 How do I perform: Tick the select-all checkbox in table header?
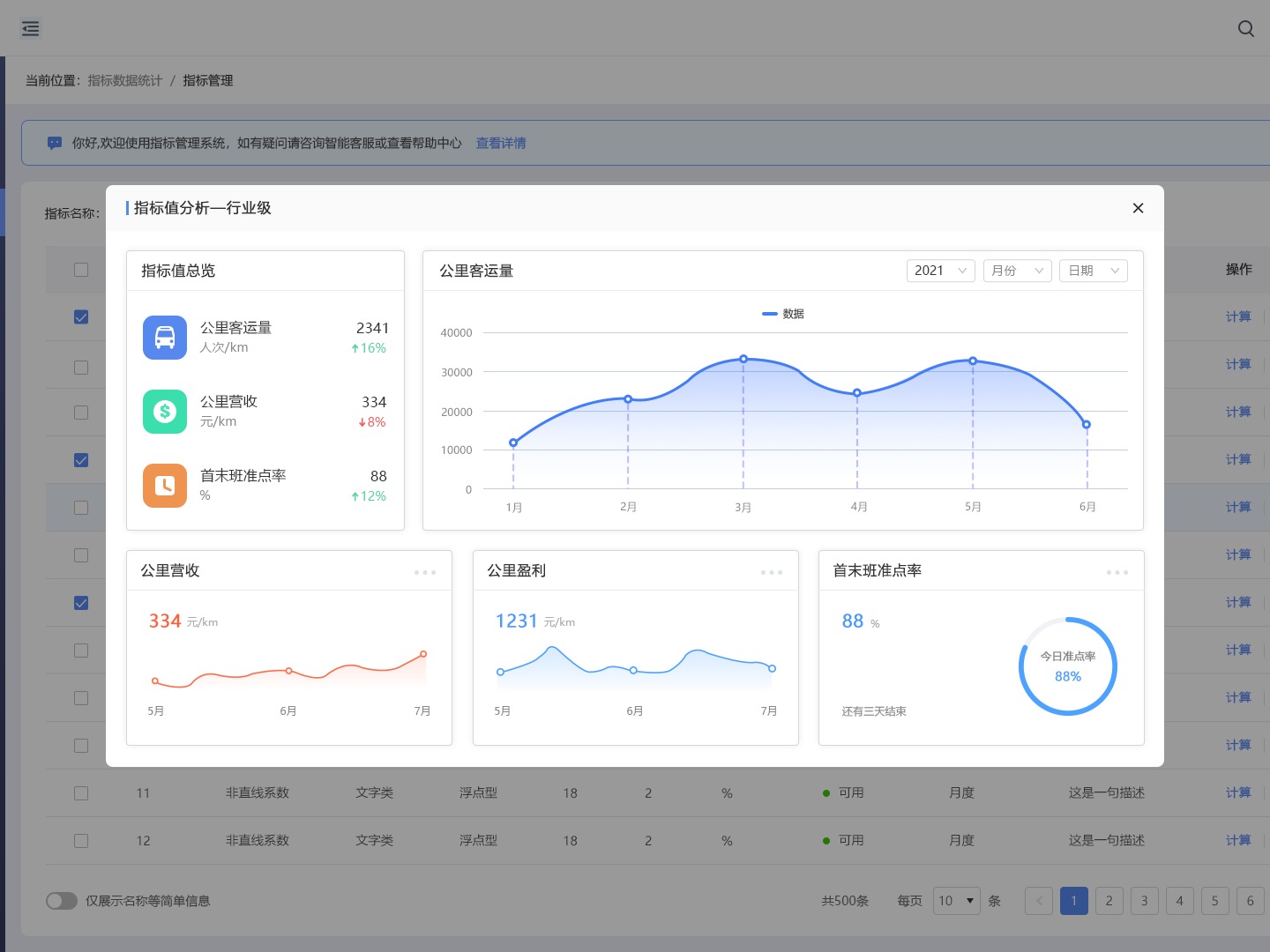(x=81, y=270)
